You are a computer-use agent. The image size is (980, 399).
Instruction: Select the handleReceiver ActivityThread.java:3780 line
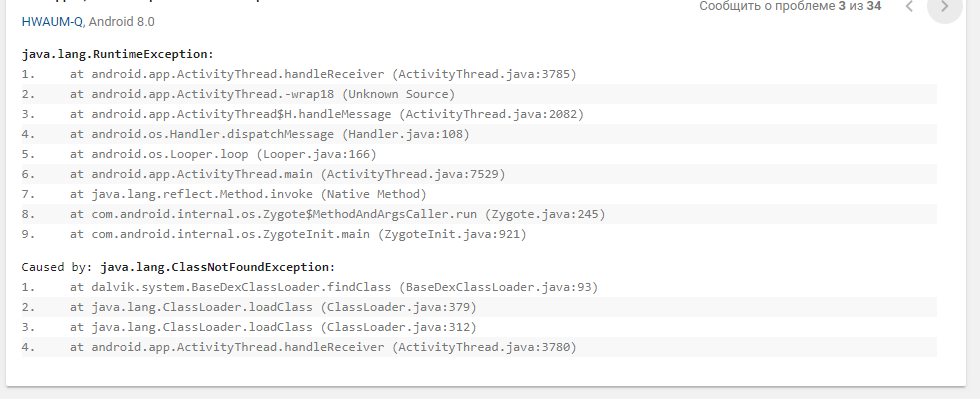point(479,347)
